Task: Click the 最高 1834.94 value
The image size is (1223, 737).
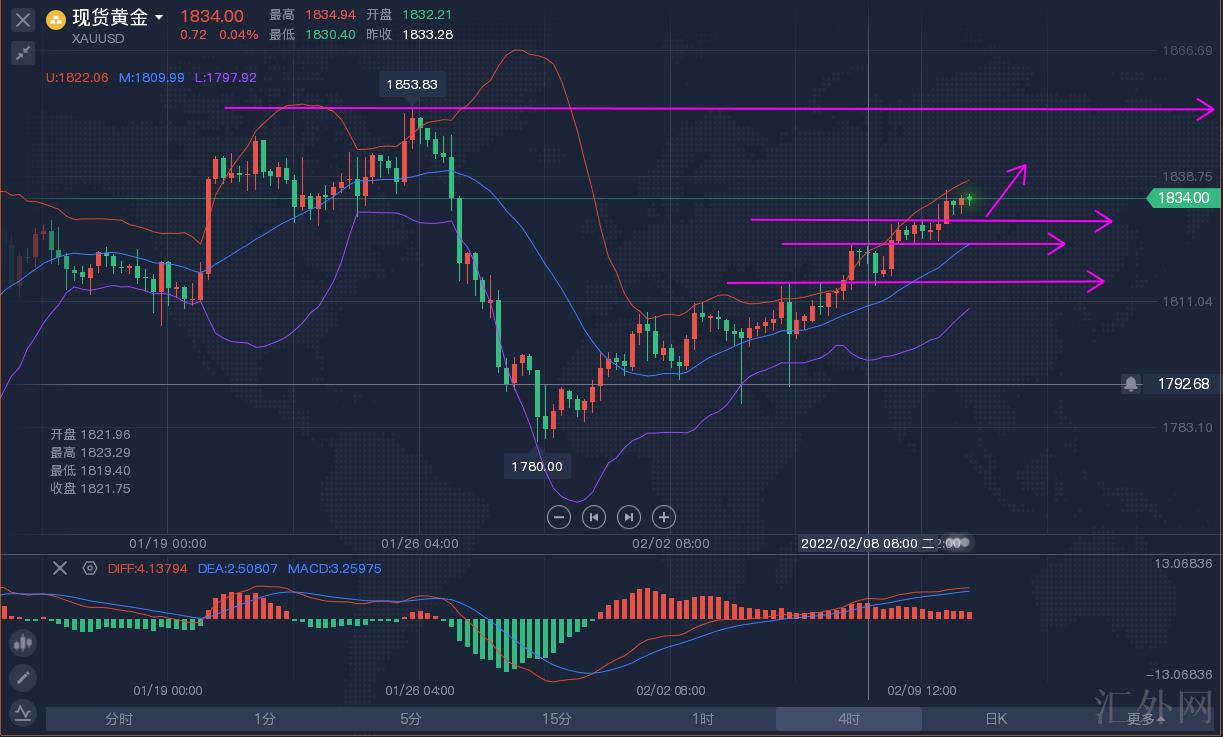Action: click(x=312, y=16)
